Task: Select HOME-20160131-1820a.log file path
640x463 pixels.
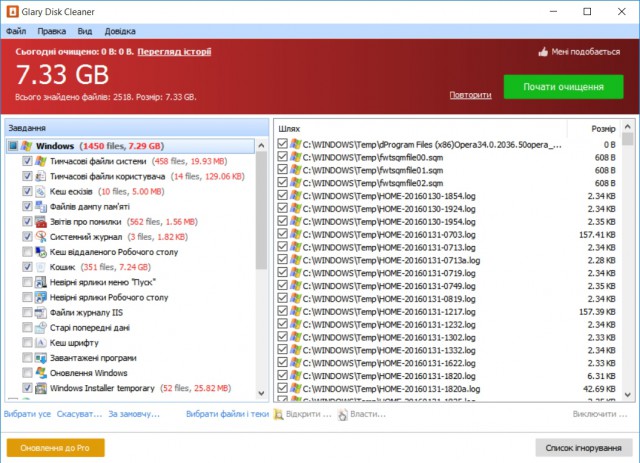Action: click(x=391, y=389)
